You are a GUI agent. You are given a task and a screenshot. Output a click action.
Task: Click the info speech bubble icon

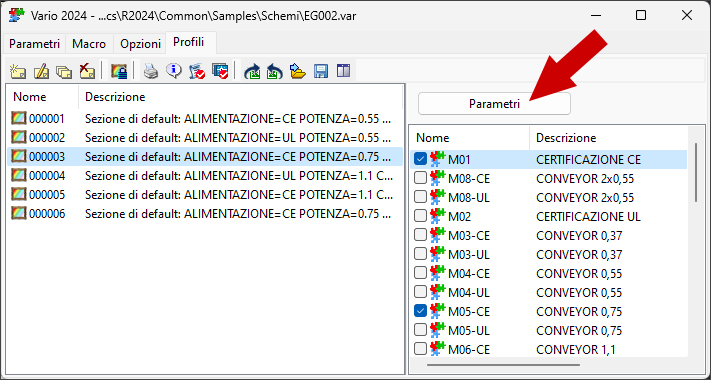click(173, 71)
